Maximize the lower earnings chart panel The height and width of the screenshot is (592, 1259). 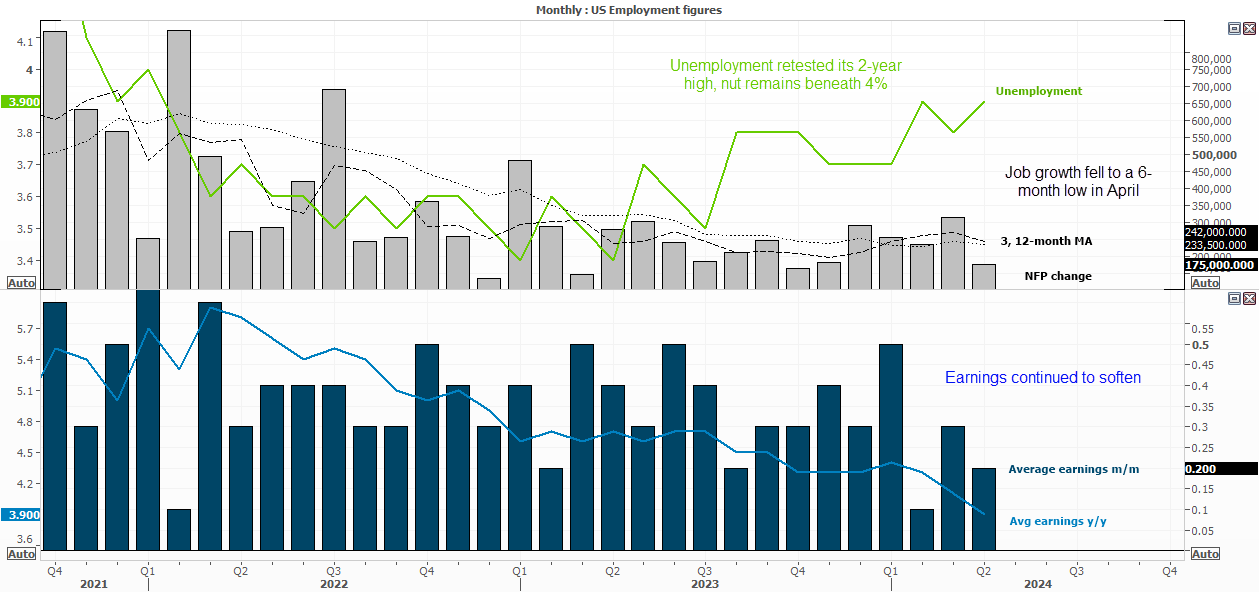tap(1234, 298)
